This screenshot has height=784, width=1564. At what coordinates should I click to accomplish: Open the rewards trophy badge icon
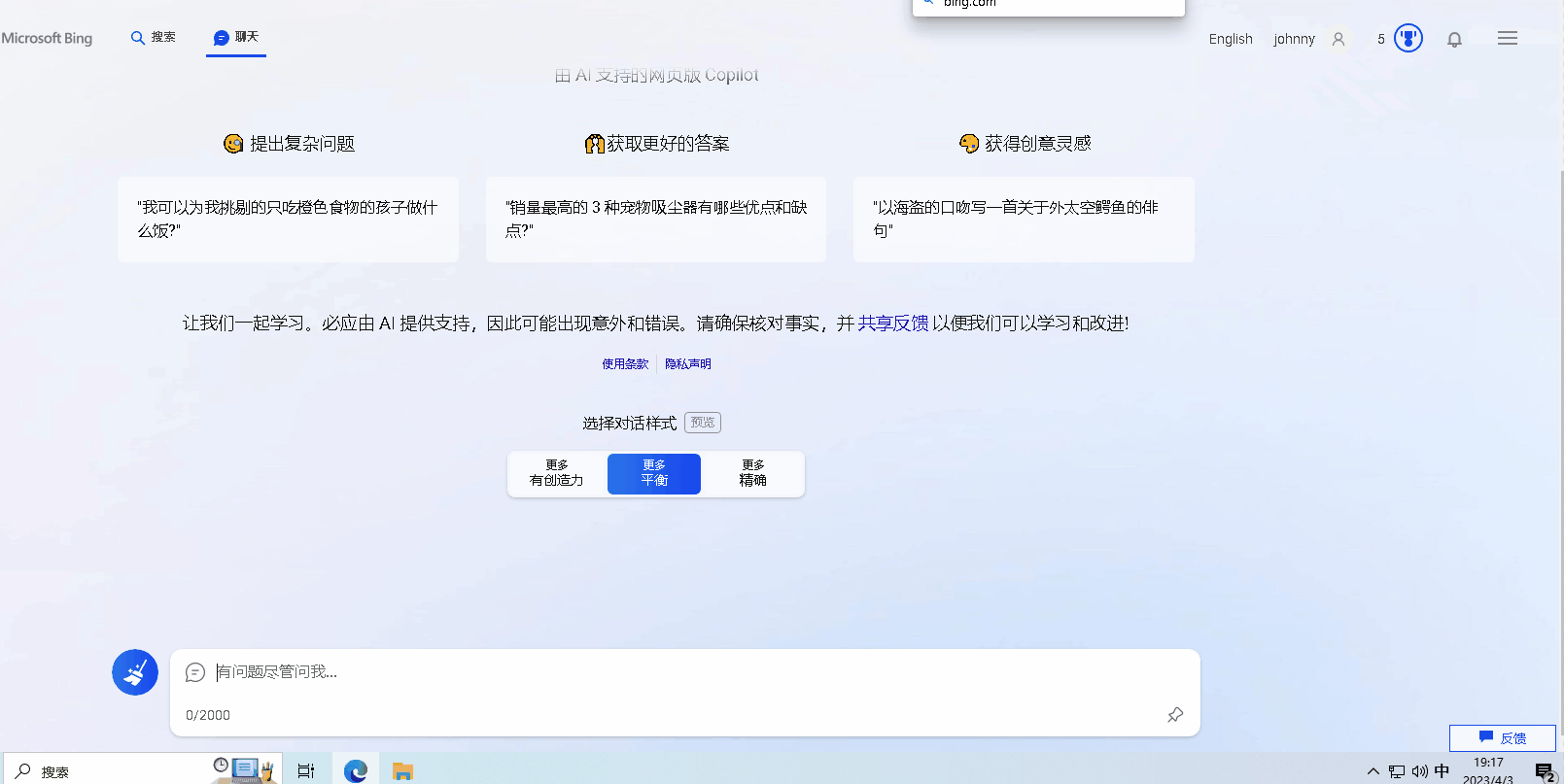[1408, 39]
